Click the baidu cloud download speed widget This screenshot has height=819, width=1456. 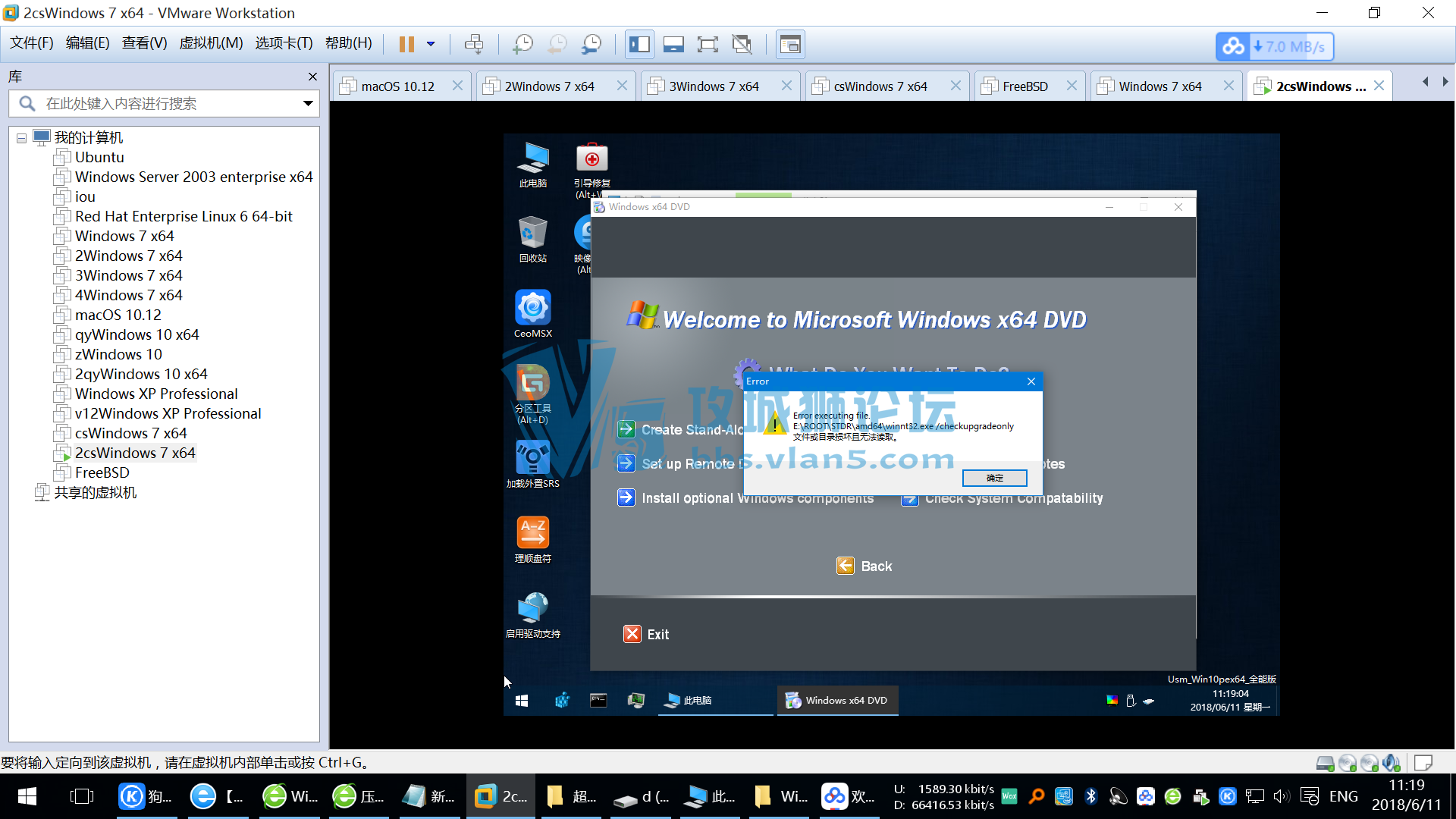(x=1275, y=46)
